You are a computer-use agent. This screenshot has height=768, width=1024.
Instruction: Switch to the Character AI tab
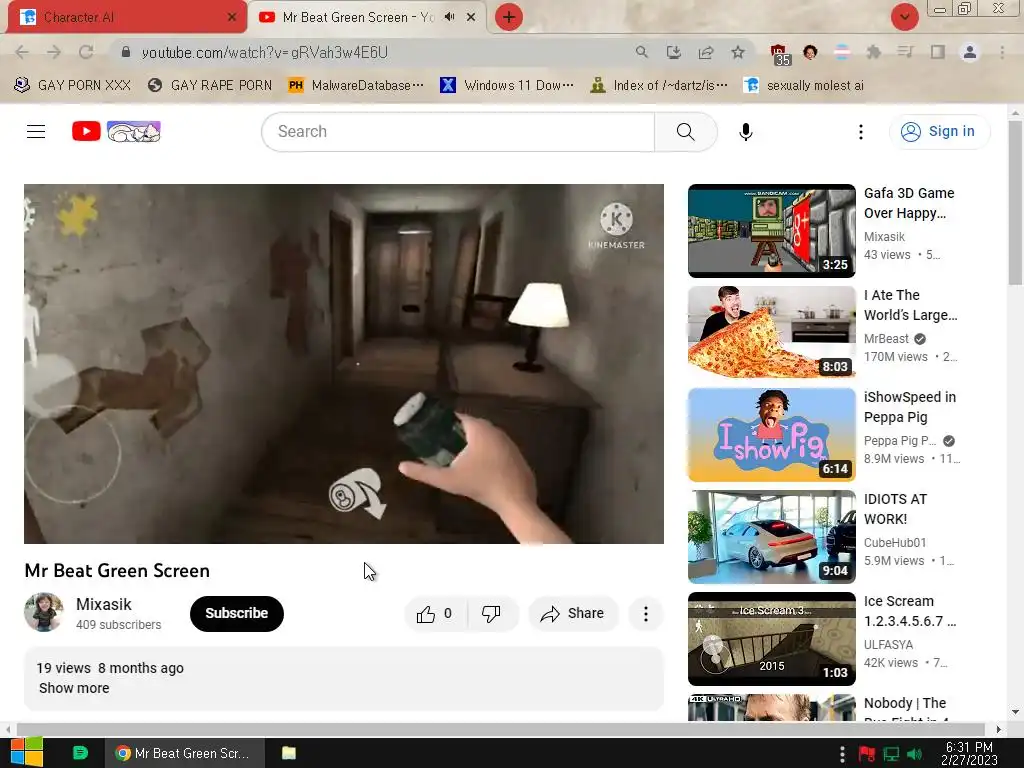point(127,17)
